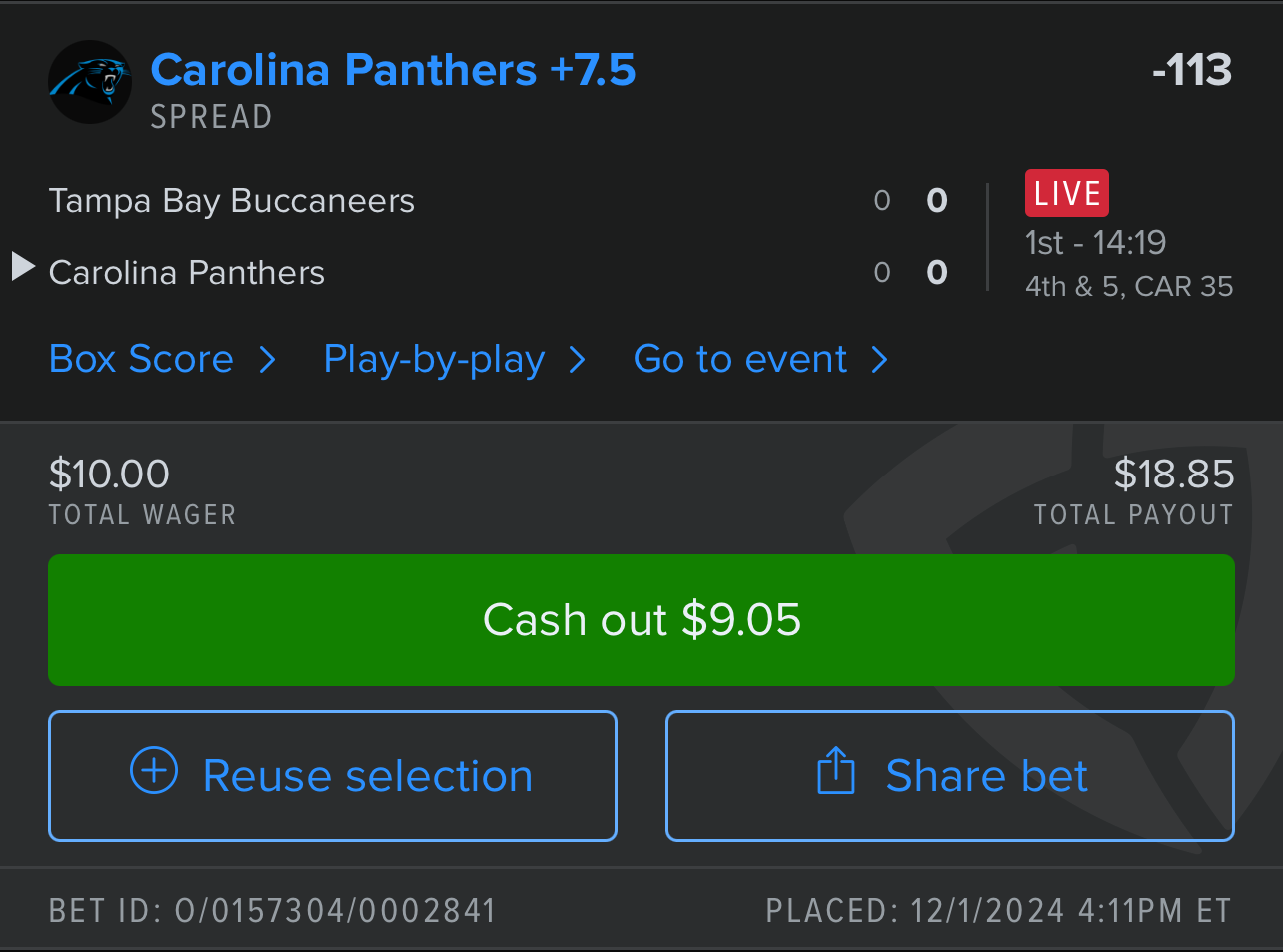
Task: Click the 1st - 14:19 game clock
Action: 1095,243
